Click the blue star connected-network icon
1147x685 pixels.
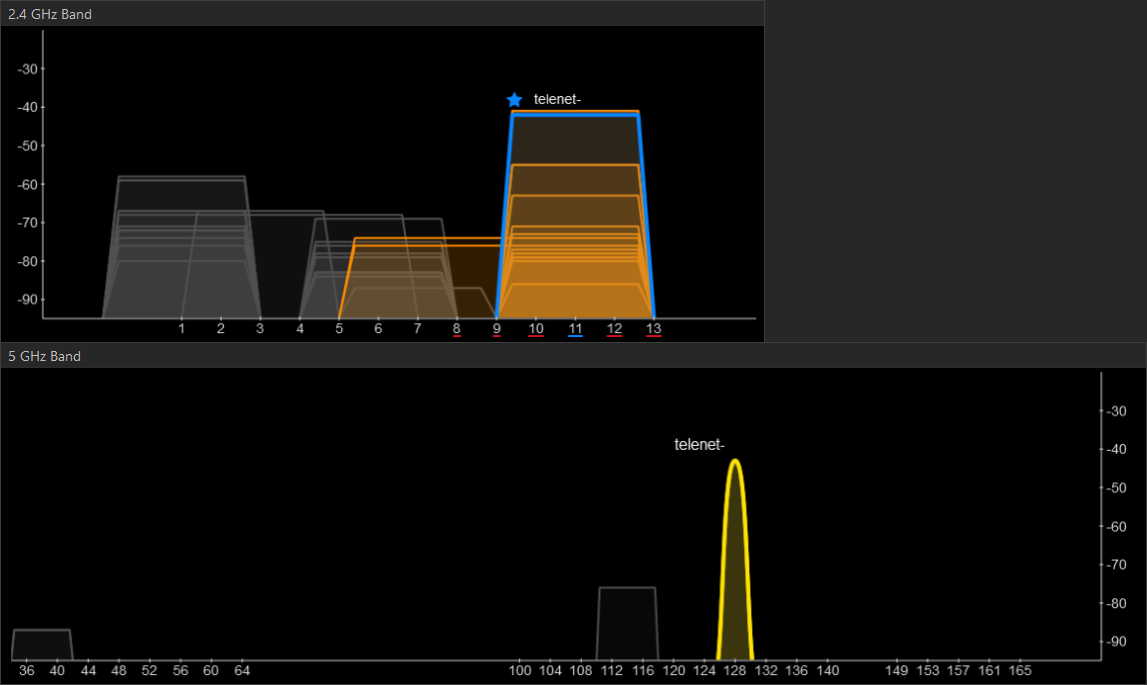pos(514,100)
